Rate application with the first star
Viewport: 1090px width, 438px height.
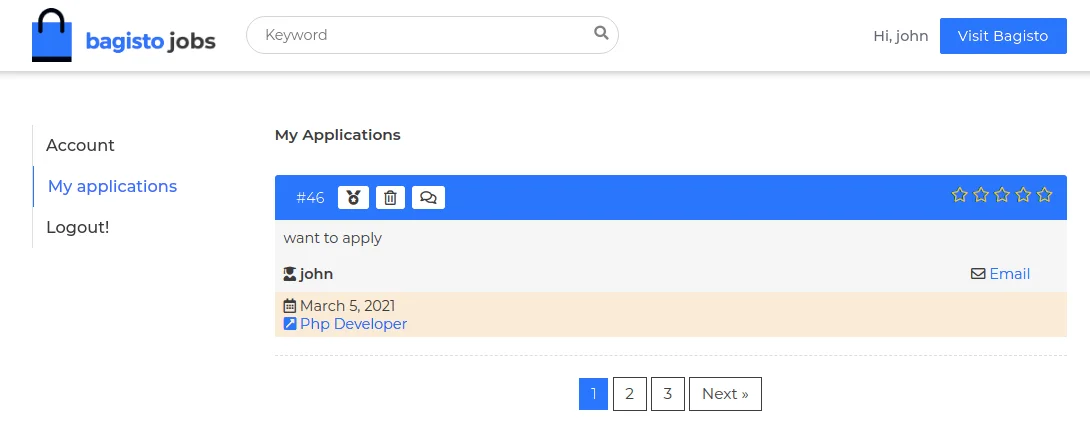pos(959,195)
